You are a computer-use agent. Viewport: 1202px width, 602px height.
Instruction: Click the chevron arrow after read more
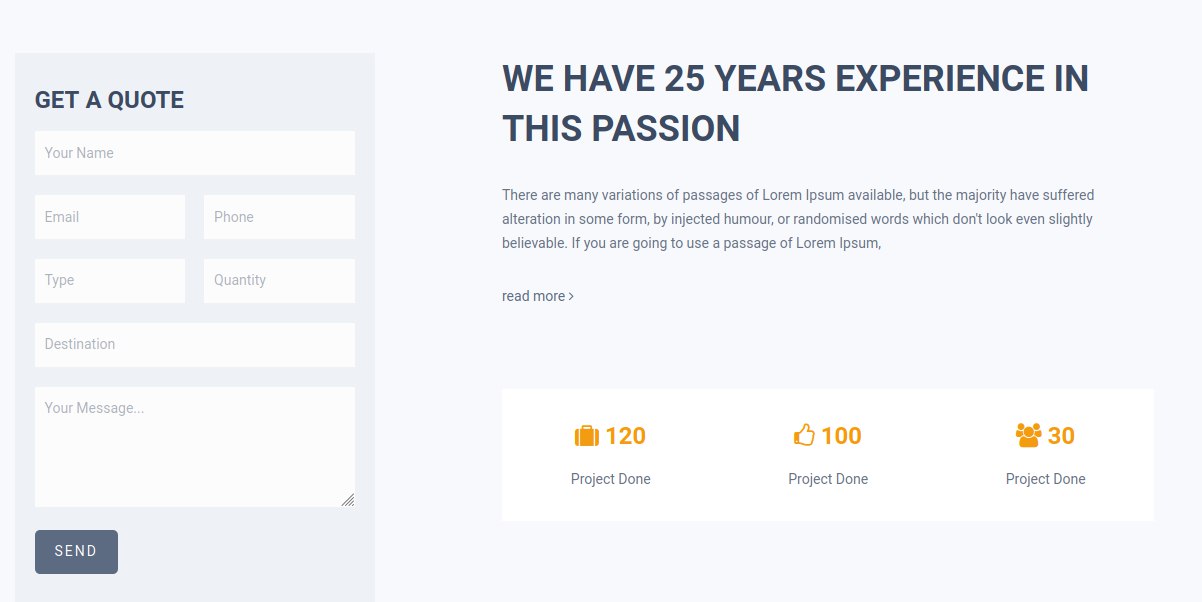[571, 296]
